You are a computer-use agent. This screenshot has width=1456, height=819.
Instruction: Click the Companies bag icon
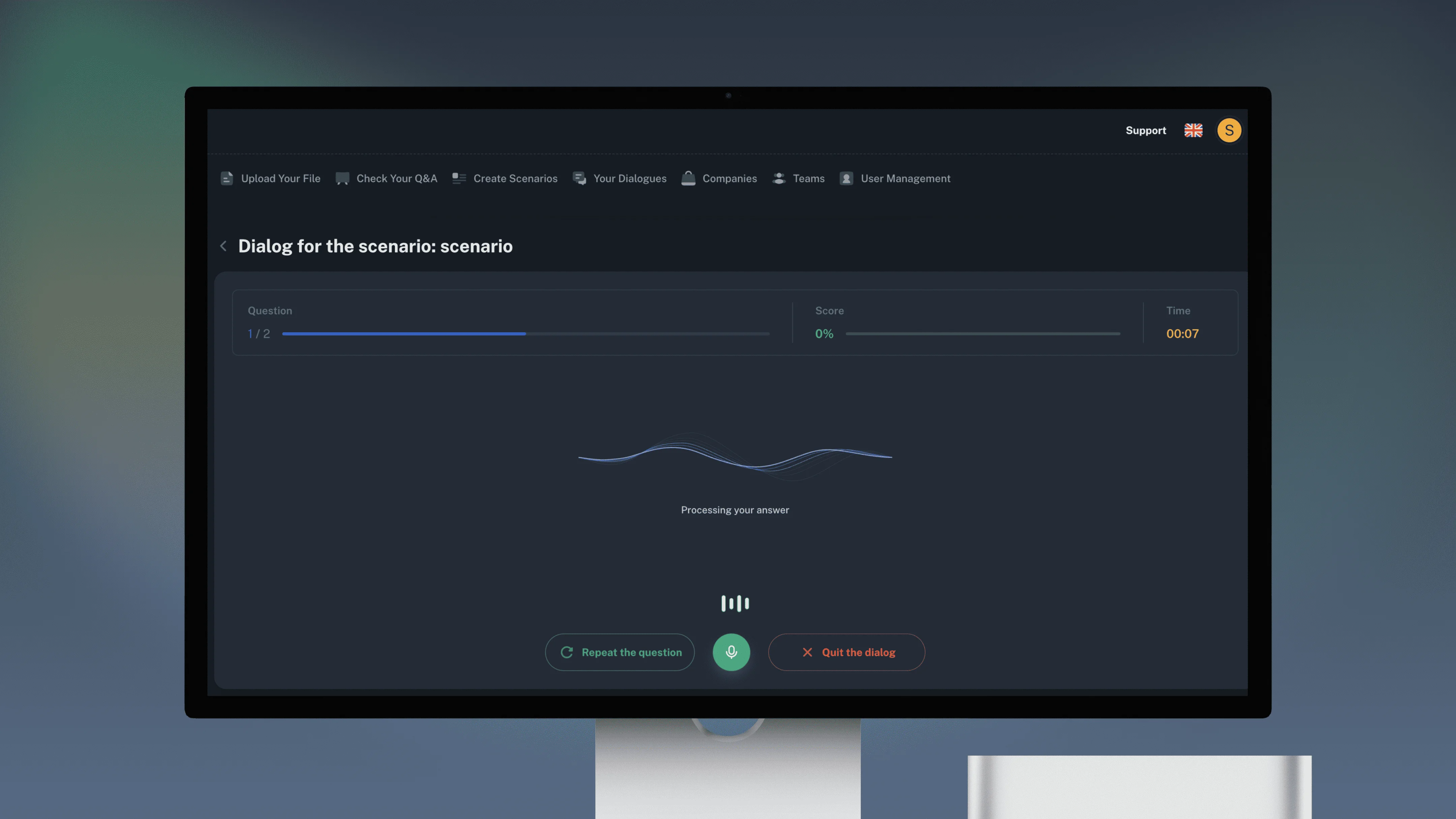pos(688,179)
